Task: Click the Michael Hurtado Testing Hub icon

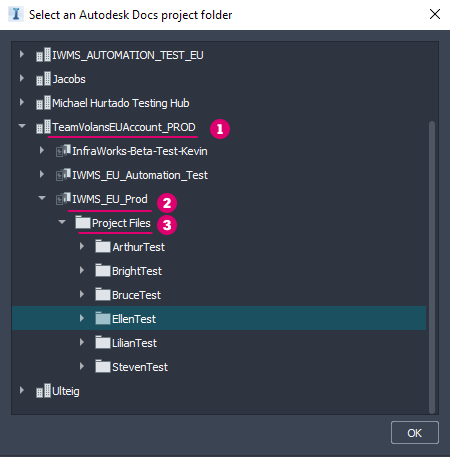Action: [43, 103]
